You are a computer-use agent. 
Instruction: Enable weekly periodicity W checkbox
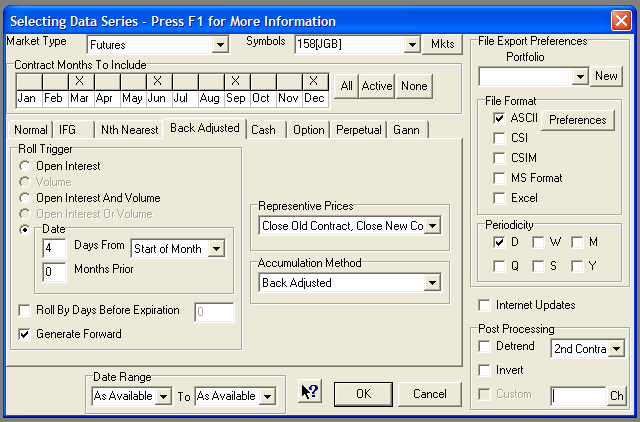pyautogui.click(x=538, y=242)
